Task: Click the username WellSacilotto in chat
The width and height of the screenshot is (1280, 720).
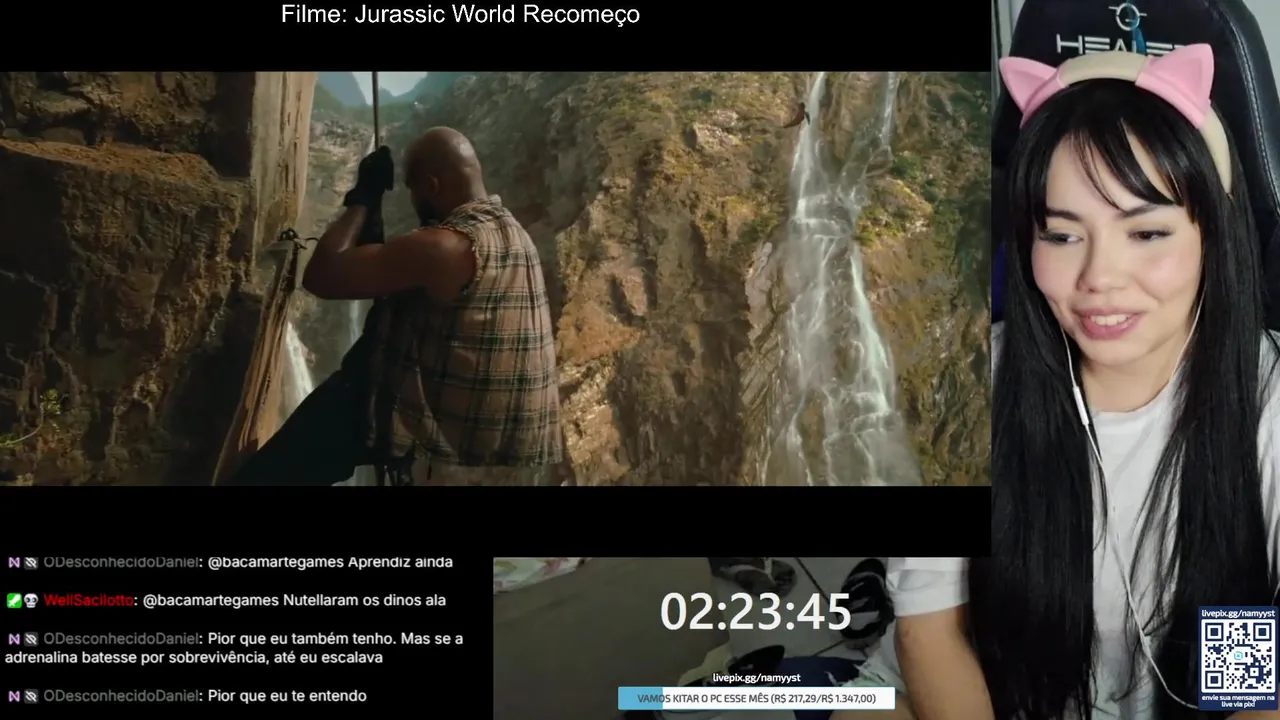Action: tap(88, 600)
